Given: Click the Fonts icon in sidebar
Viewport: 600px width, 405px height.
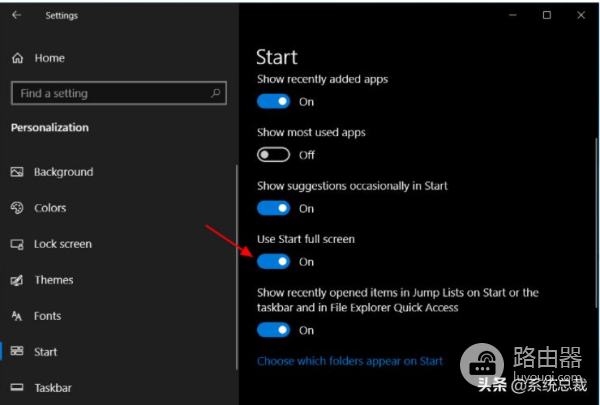Looking at the screenshot, I should point(17,316).
